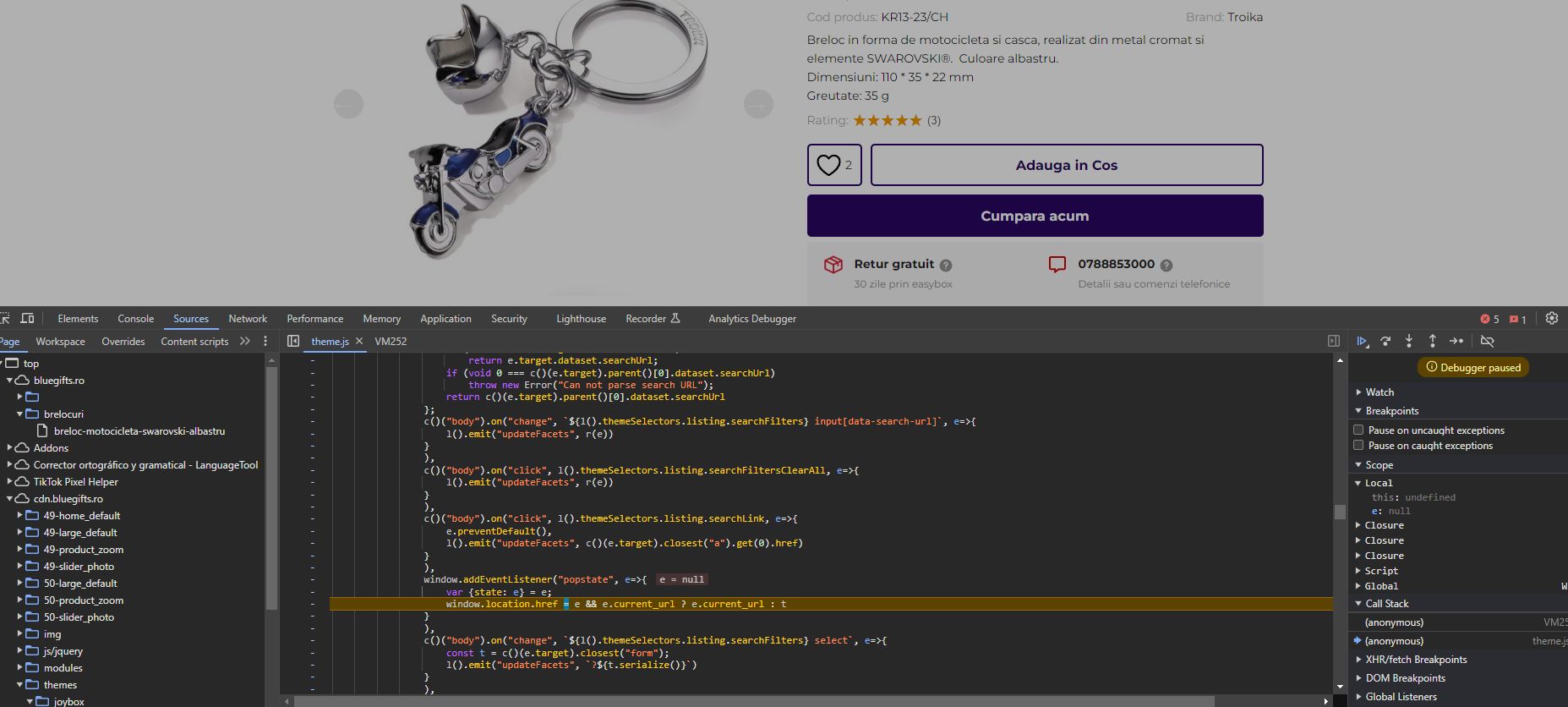Open breloc-motocicleta-swarovski-albastru file
Viewport: 1568px width, 707px height.
139,431
